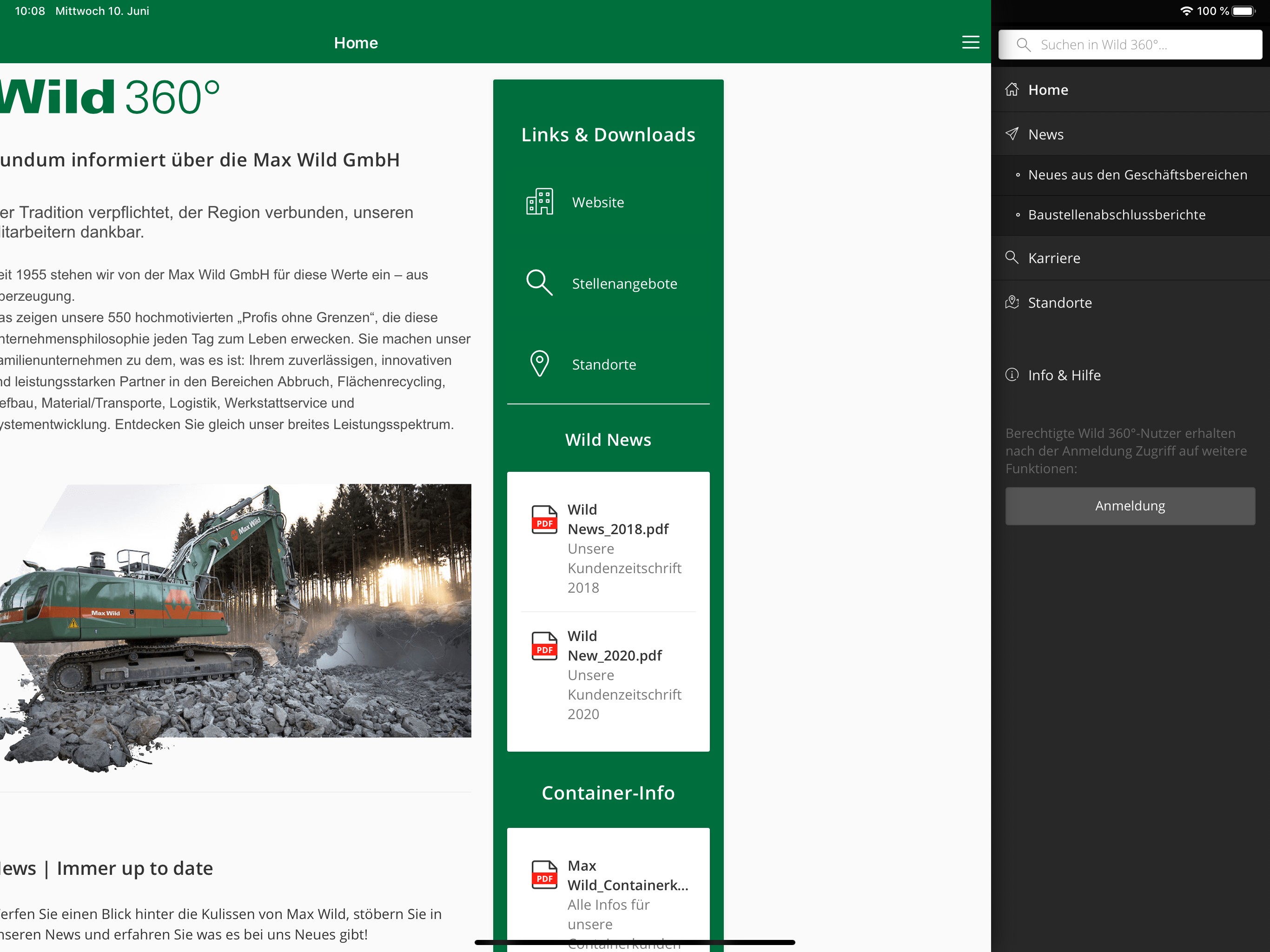Click the Anmeldung button
This screenshot has width=1270, height=952.
[x=1130, y=506]
